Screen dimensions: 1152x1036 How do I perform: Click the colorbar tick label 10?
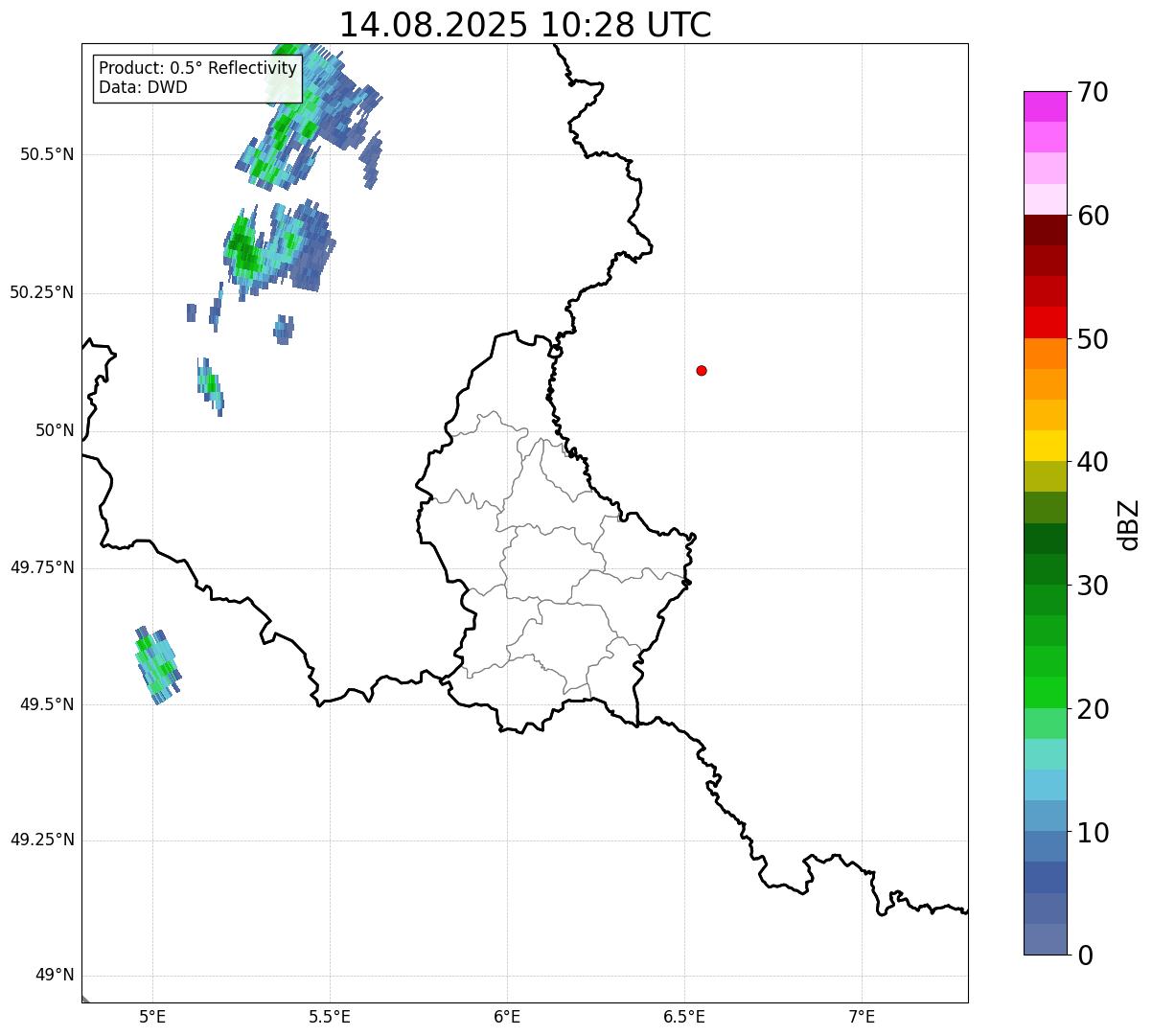(x=1093, y=832)
